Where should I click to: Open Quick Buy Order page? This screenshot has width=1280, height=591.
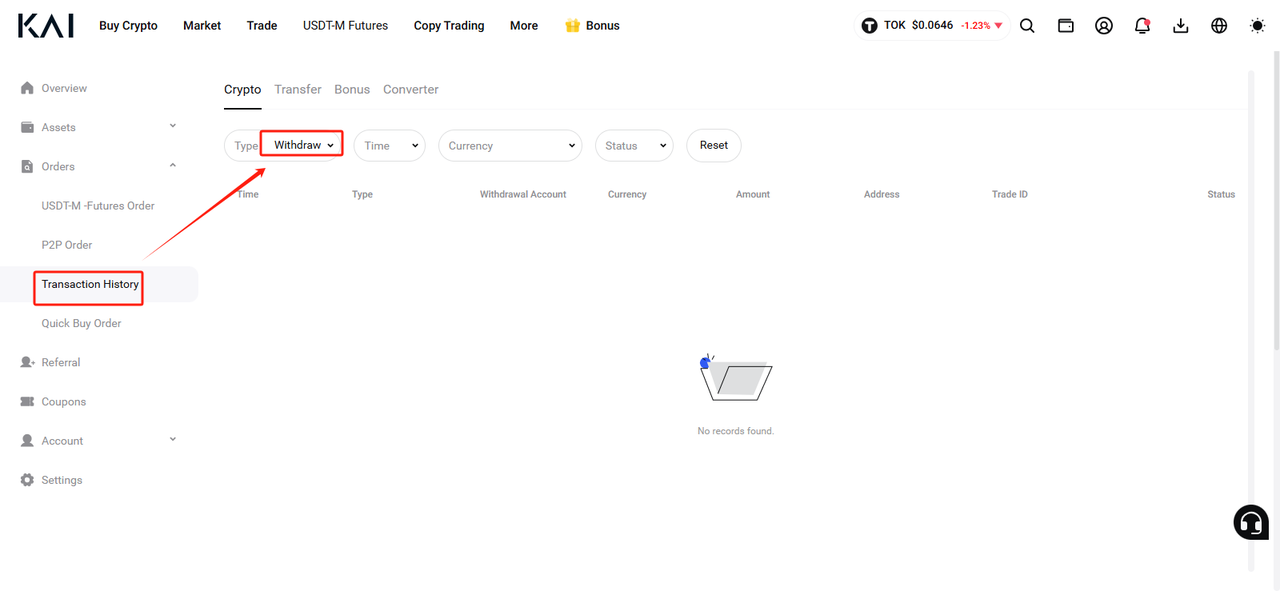pos(81,323)
